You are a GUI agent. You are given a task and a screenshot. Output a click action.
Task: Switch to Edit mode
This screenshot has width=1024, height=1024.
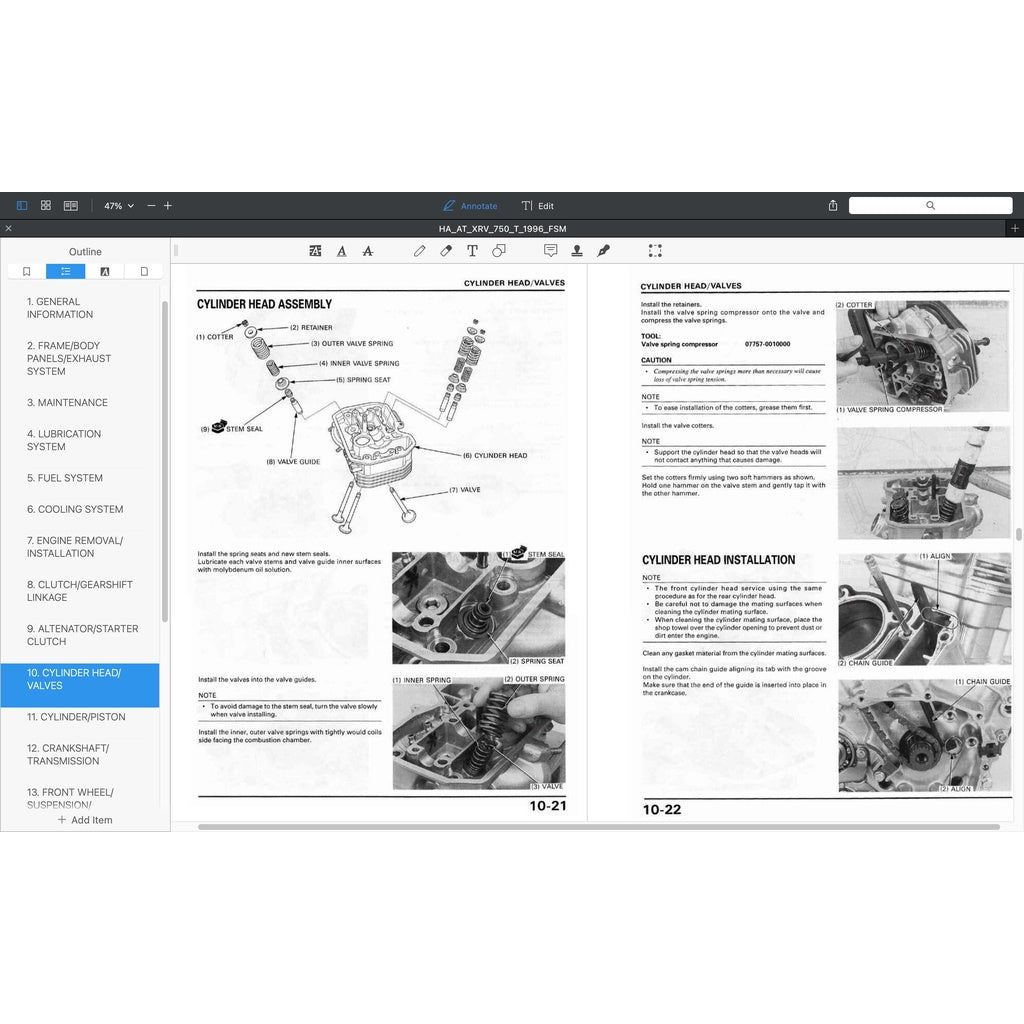[538, 206]
